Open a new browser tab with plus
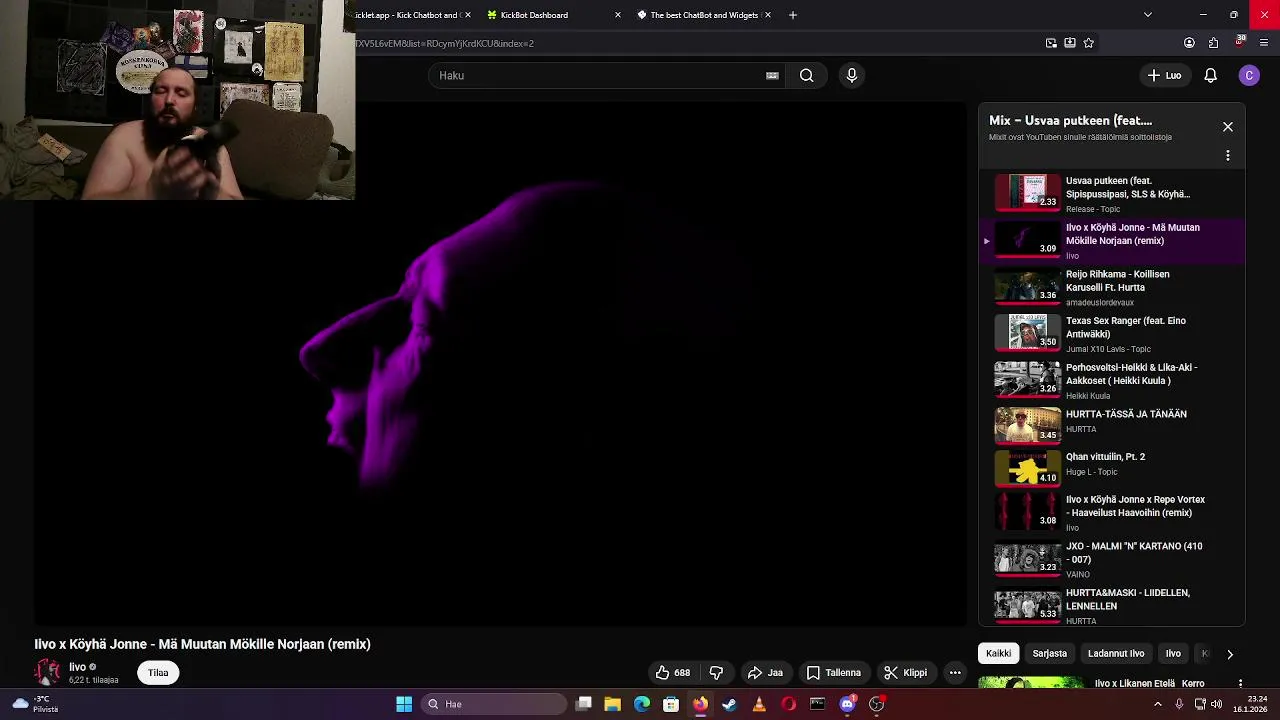The width and height of the screenshot is (1280, 720). [793, 15]
